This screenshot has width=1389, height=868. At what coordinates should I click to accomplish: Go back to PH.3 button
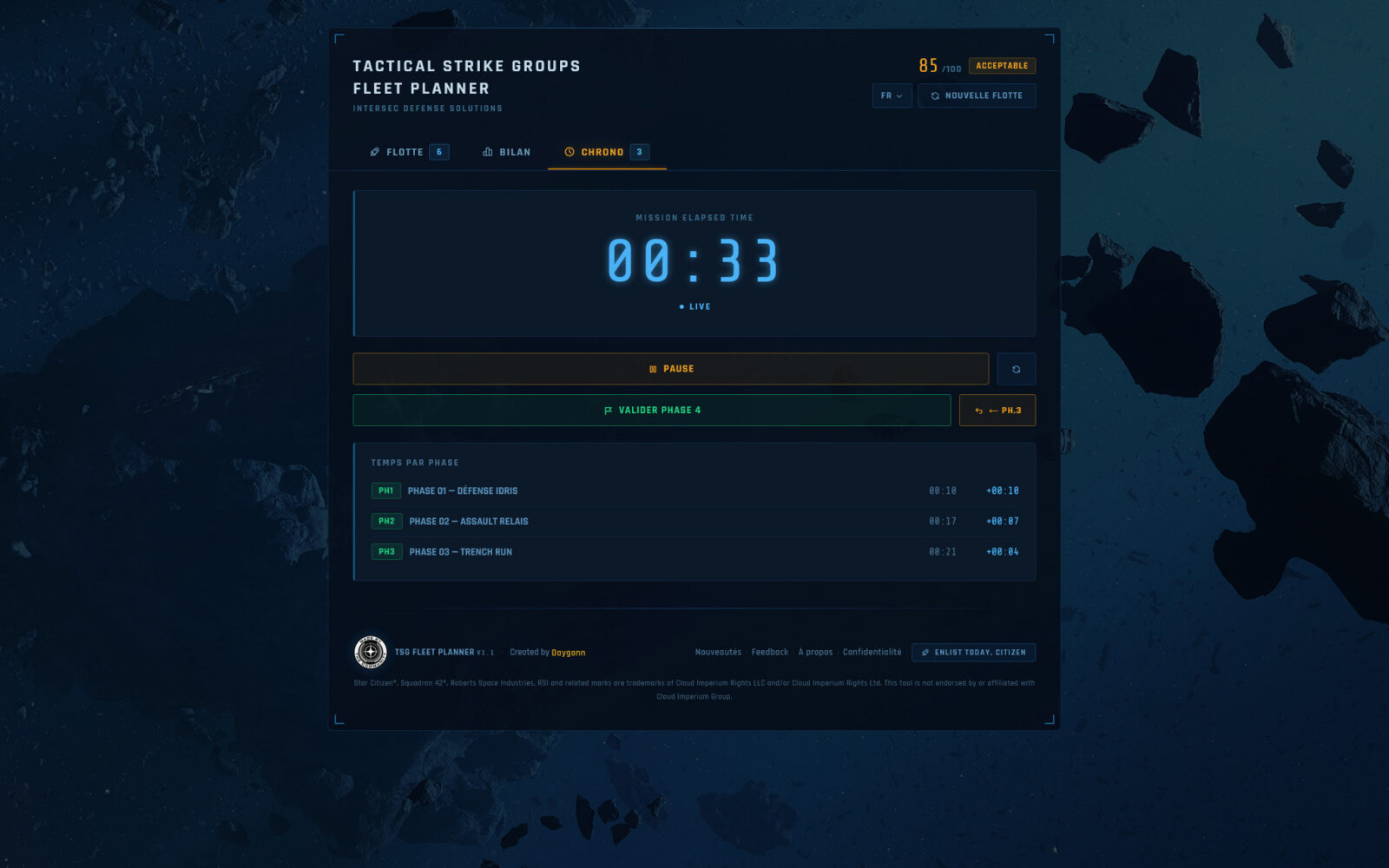(997, 411)
